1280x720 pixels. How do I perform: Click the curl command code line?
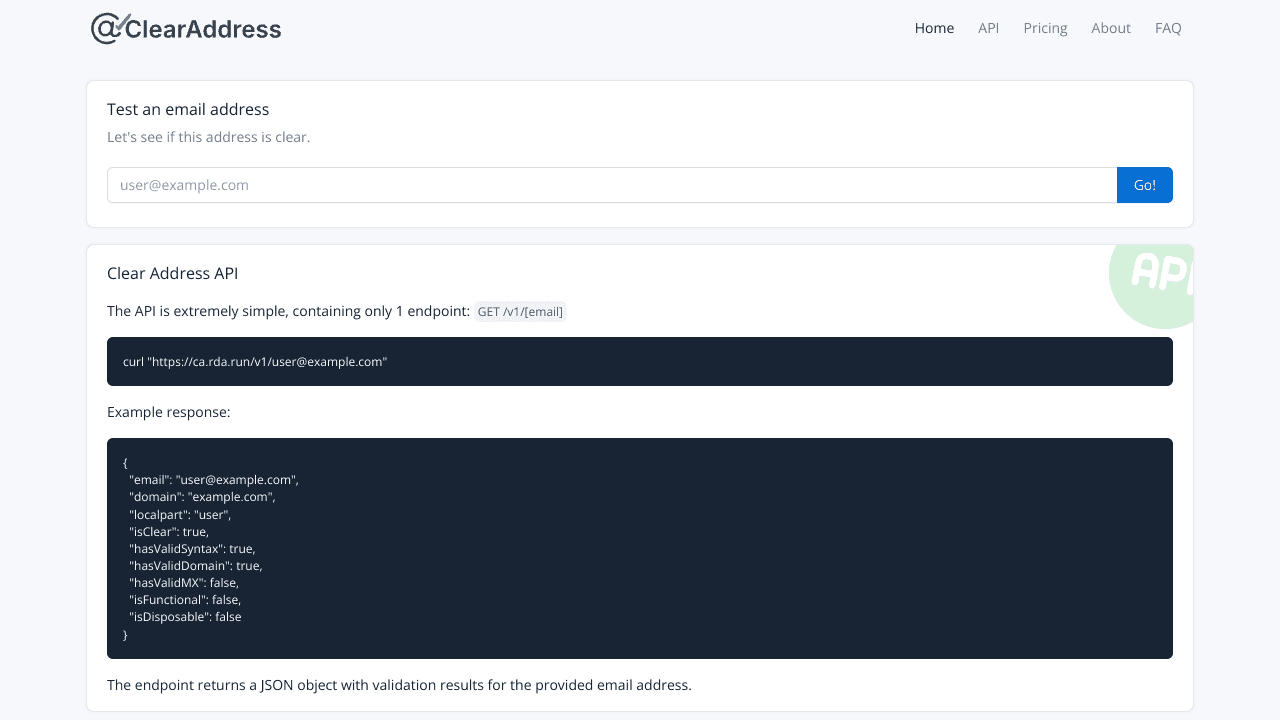255,362
